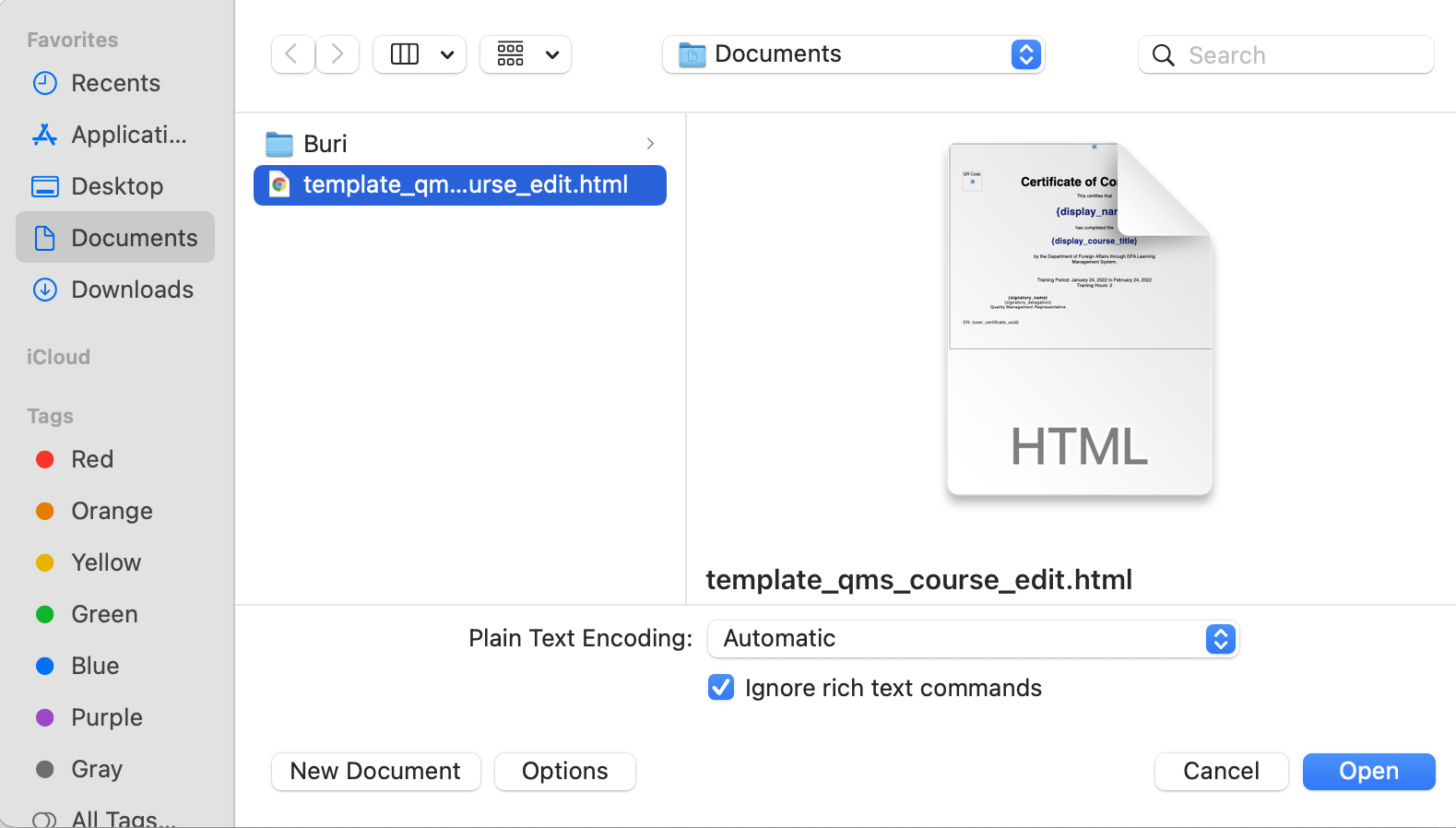Switch to column view icon

[x=406, y=54]
